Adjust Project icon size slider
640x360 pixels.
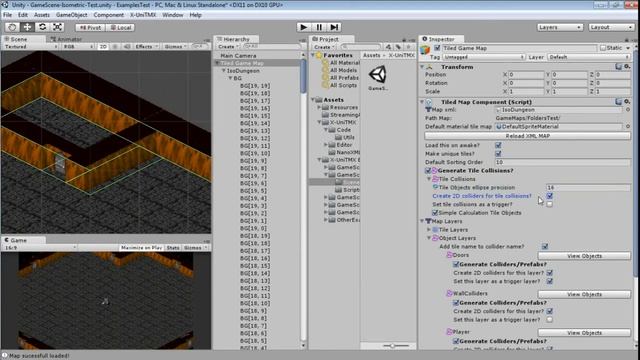[x=392, y=346]
